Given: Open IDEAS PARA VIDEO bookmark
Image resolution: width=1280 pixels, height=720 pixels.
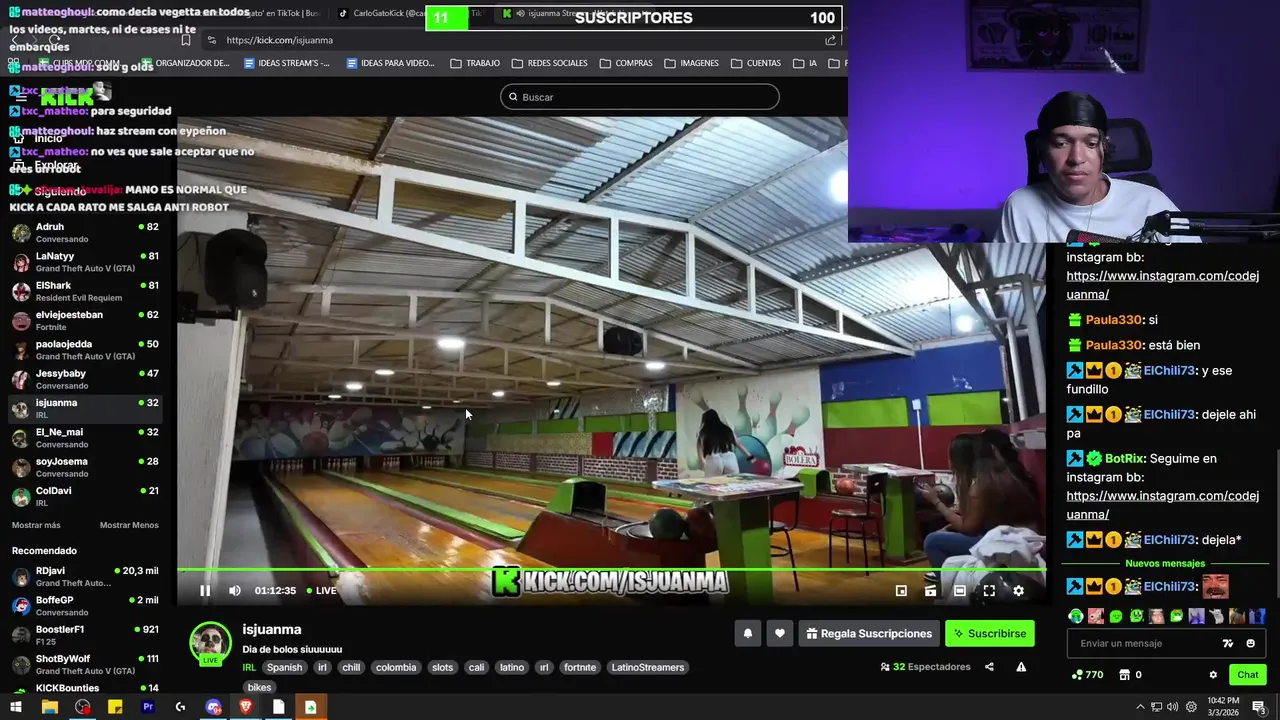Looking at the screenshot, I should (x=390, y=63).
